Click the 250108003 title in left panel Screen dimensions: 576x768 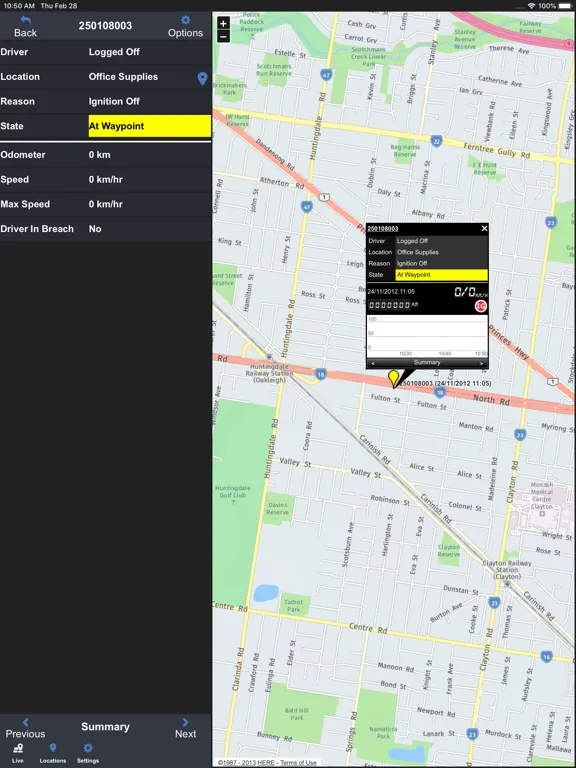[x=105, y=25]
